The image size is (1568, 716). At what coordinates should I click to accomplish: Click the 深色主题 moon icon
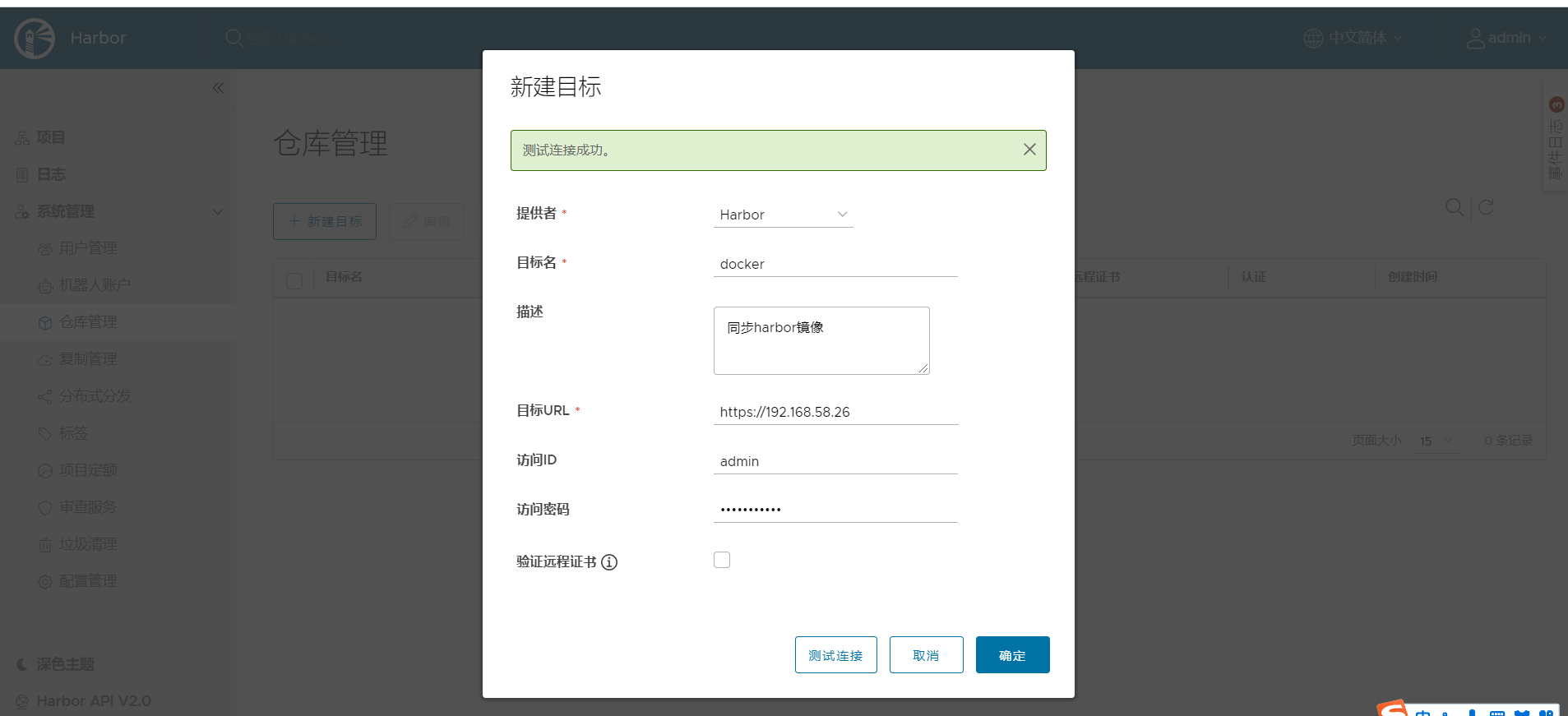pyautogui.click(x=22, y=664)
